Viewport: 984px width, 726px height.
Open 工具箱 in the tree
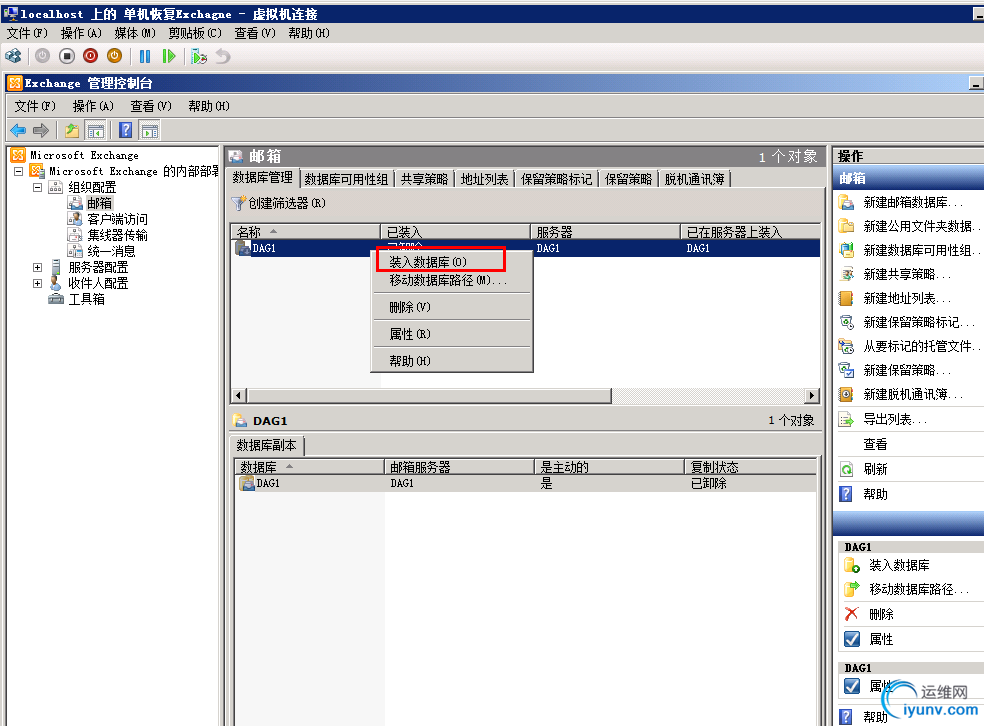(87, 299)
